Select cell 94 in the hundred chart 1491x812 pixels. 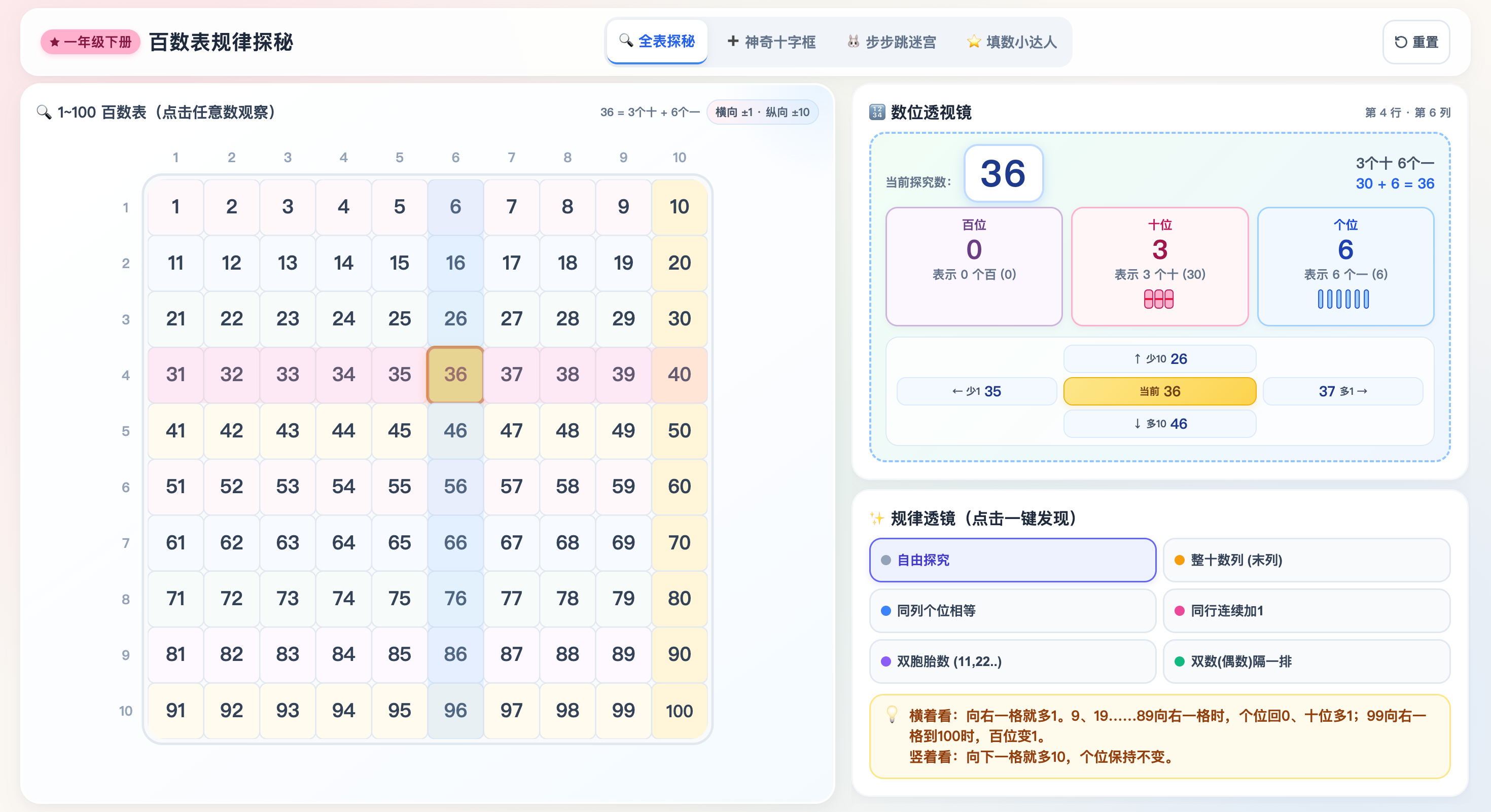coord(343,710)
